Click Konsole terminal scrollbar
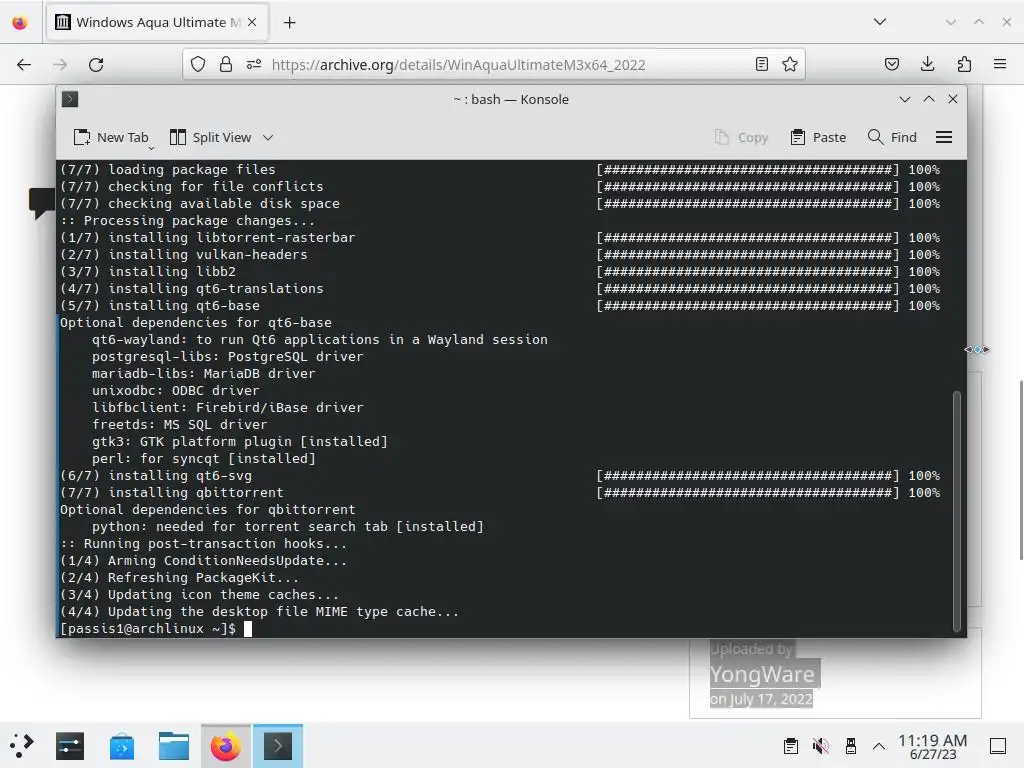The width and height of the screenshot is (1024, 768). click(x=957, y=511)
